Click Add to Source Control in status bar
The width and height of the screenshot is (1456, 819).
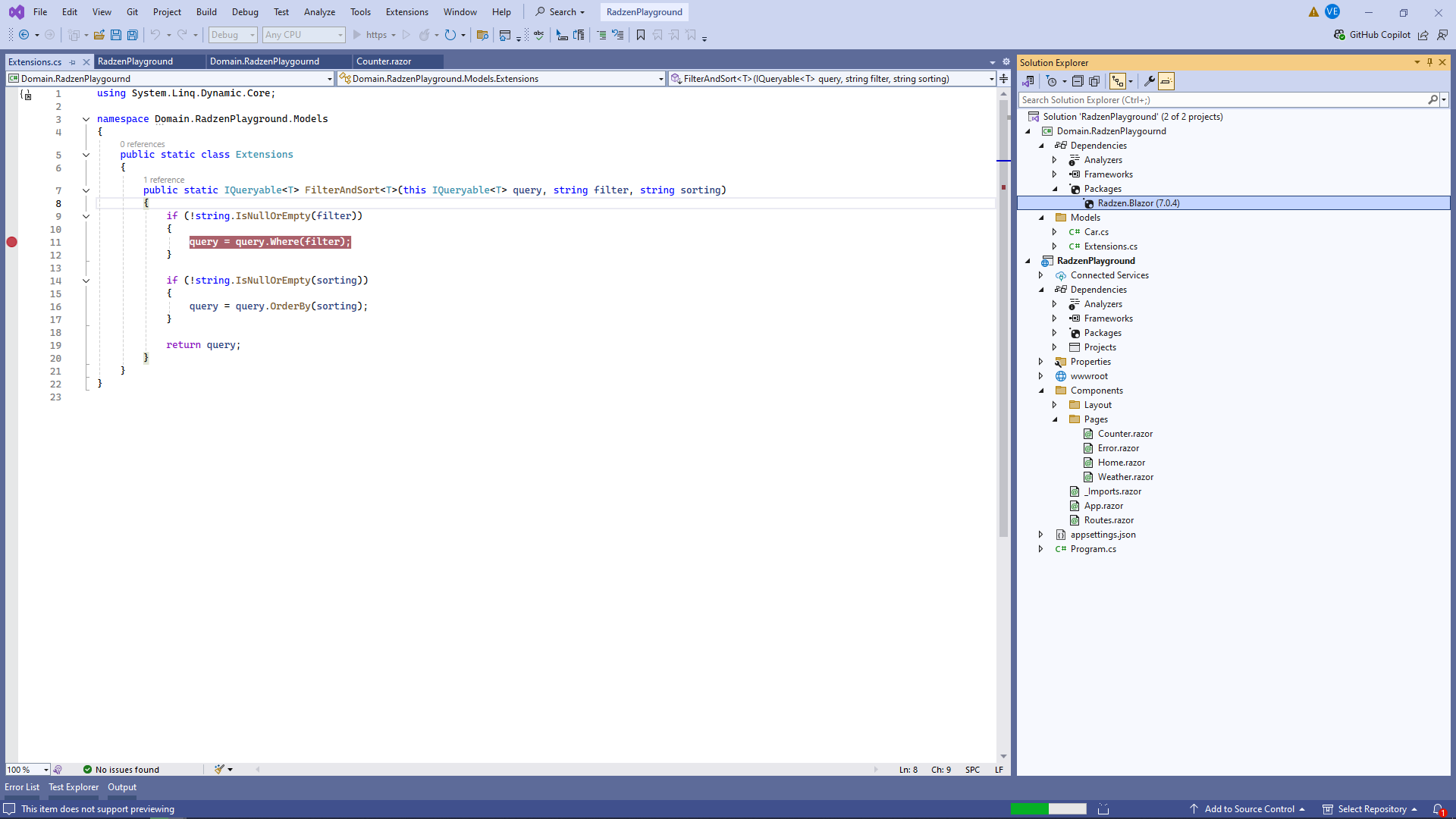(1247, 809)
